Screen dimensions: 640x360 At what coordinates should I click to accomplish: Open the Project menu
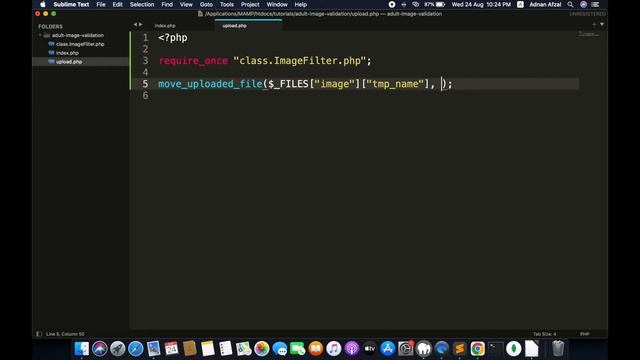[x=250, y=4]
